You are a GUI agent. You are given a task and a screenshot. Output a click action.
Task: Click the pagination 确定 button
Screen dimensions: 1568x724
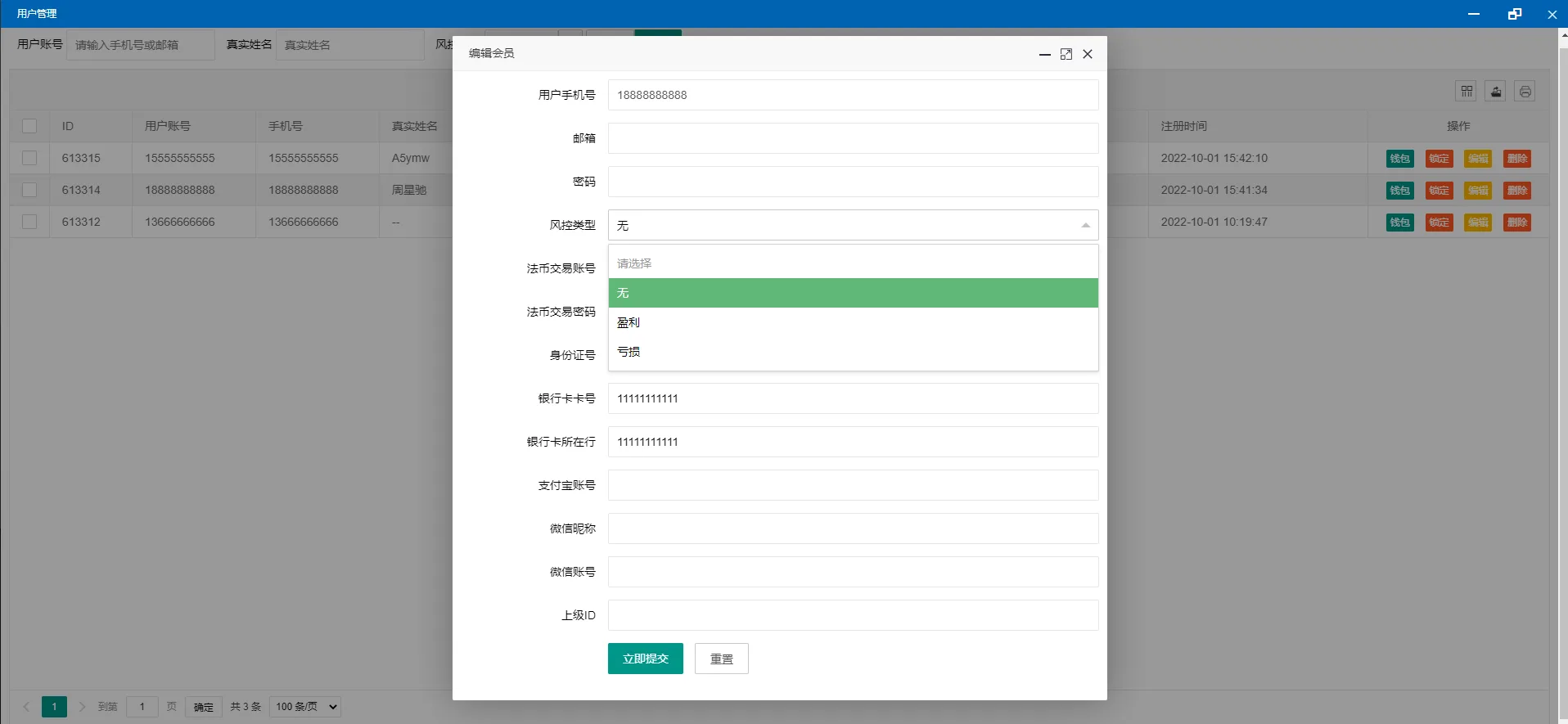(203, 707)
